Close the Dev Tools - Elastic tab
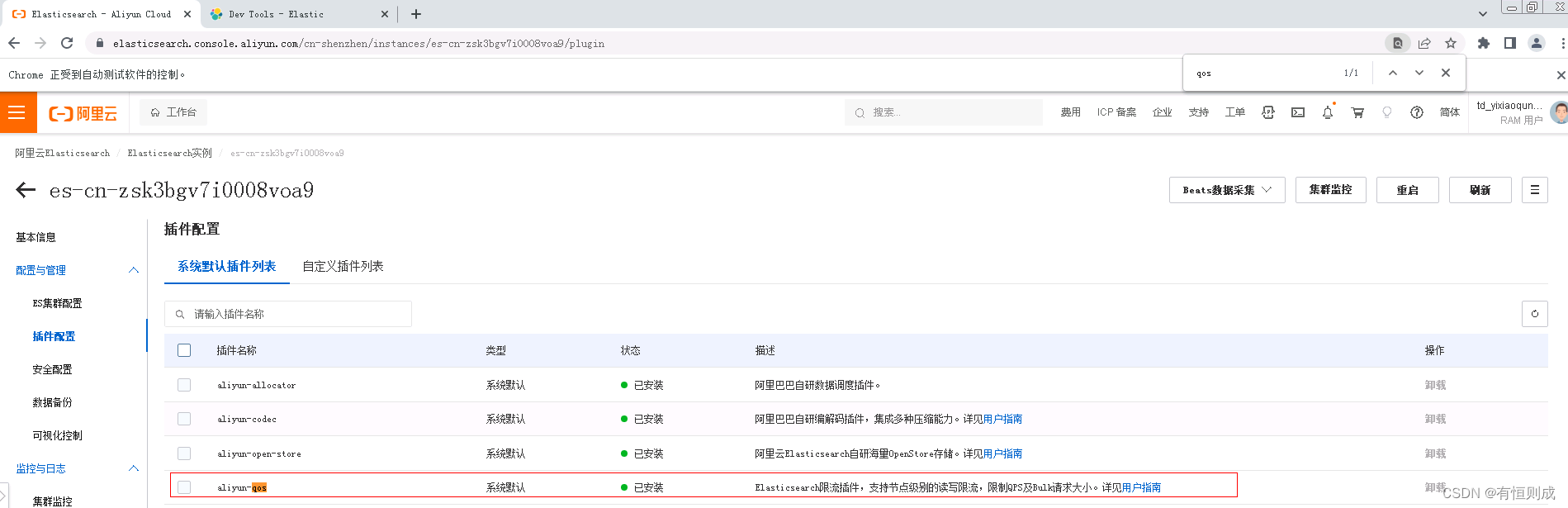The height and width of the screenshot is (508, 1568). point(385,14)
